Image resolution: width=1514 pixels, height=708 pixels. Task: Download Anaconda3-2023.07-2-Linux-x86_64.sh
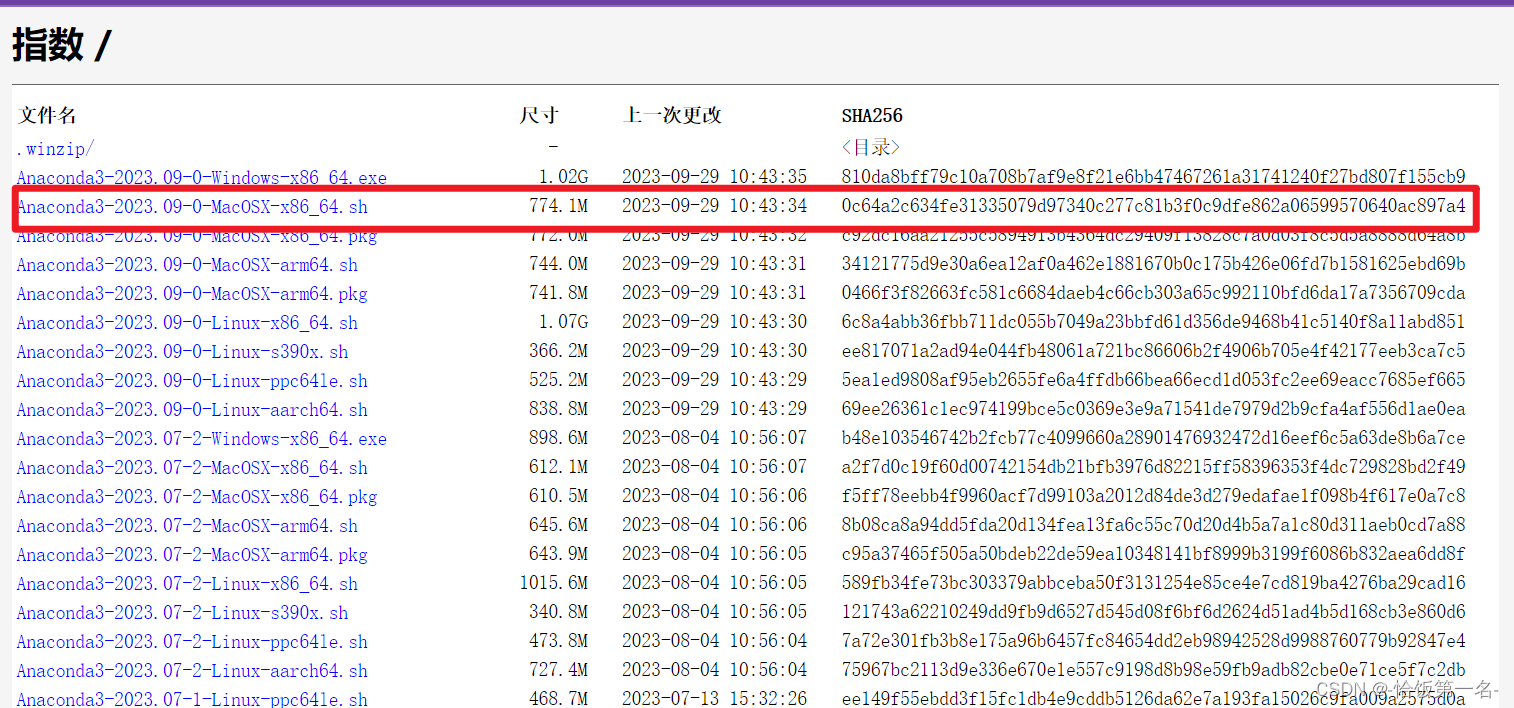(x=187, y=584)
